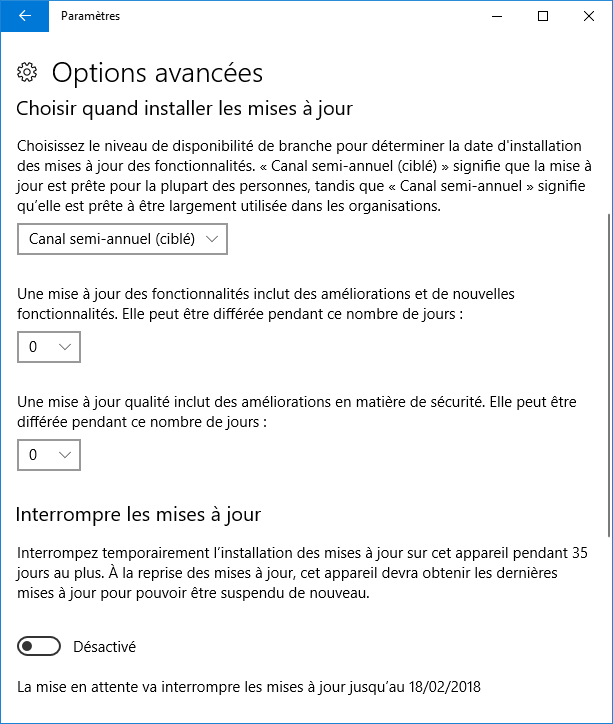Click the chevron of the fonctionnalités days box
Image resolution: width=613 pixels, height=724 pixels.
click(x=65, y=347)
